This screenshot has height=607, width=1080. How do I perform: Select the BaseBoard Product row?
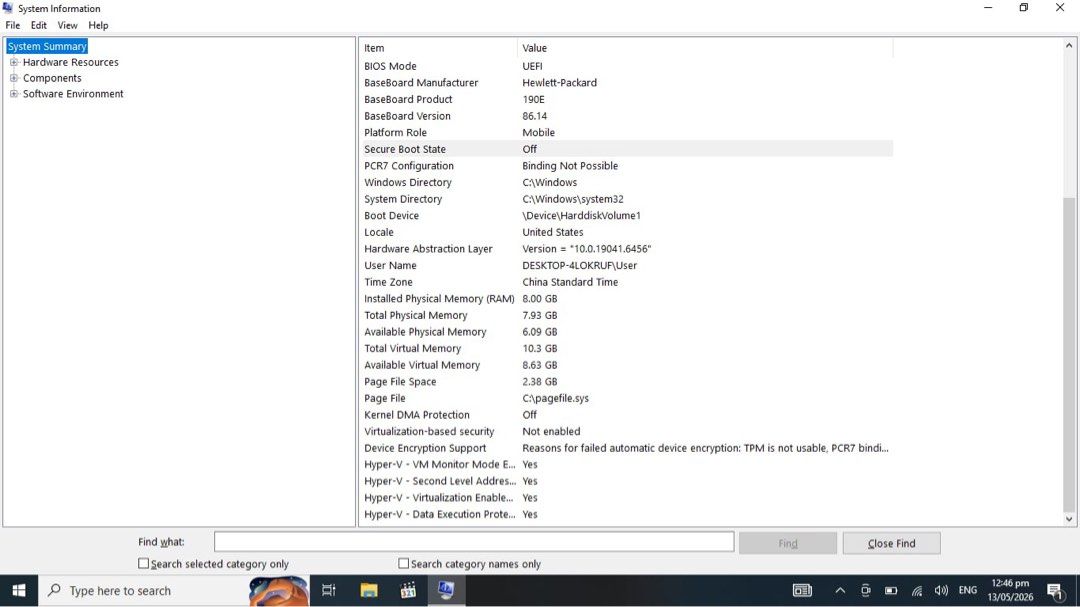tap(627, 99)
